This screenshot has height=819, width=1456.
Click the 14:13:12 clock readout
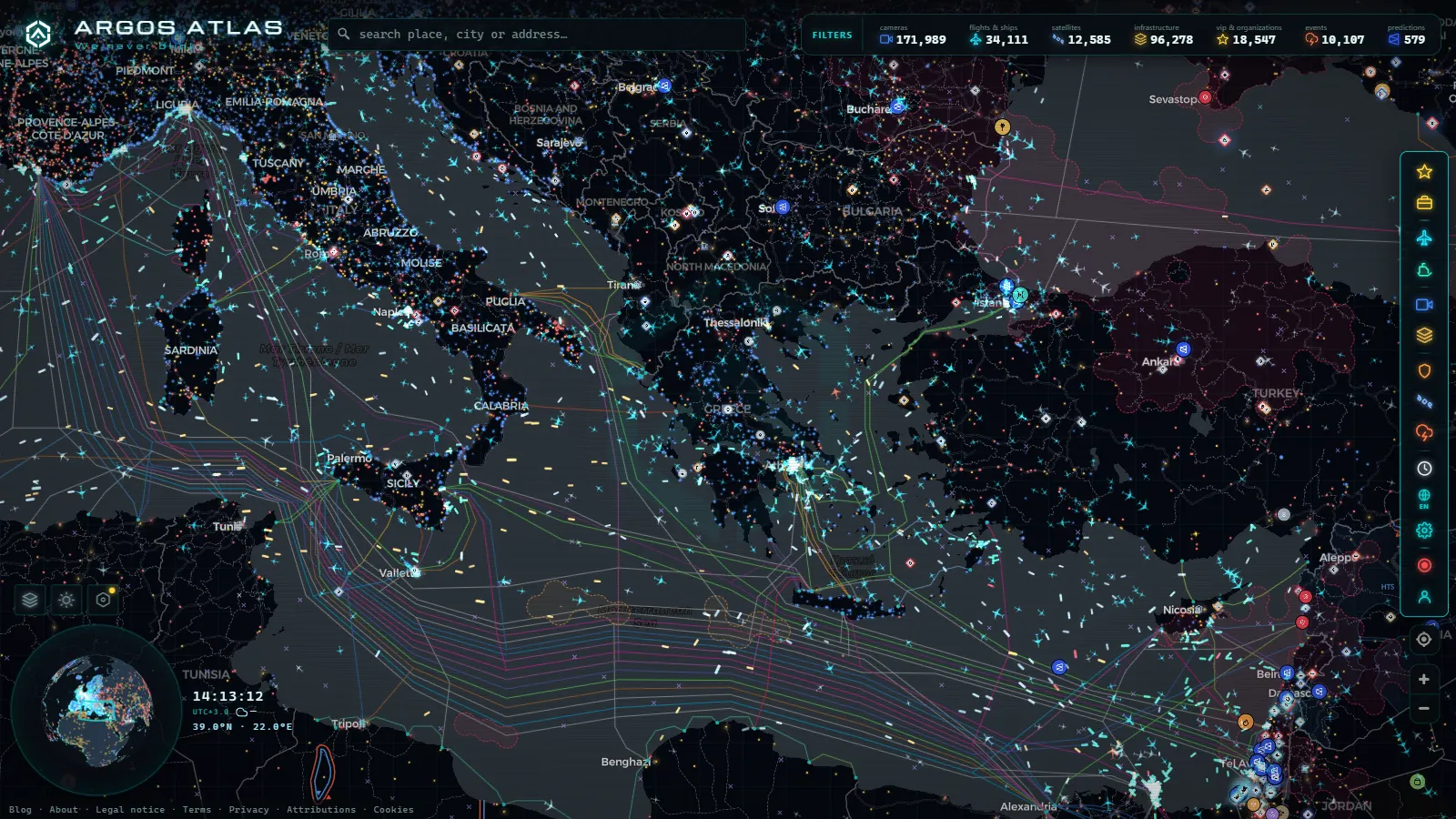coord(227,696)
